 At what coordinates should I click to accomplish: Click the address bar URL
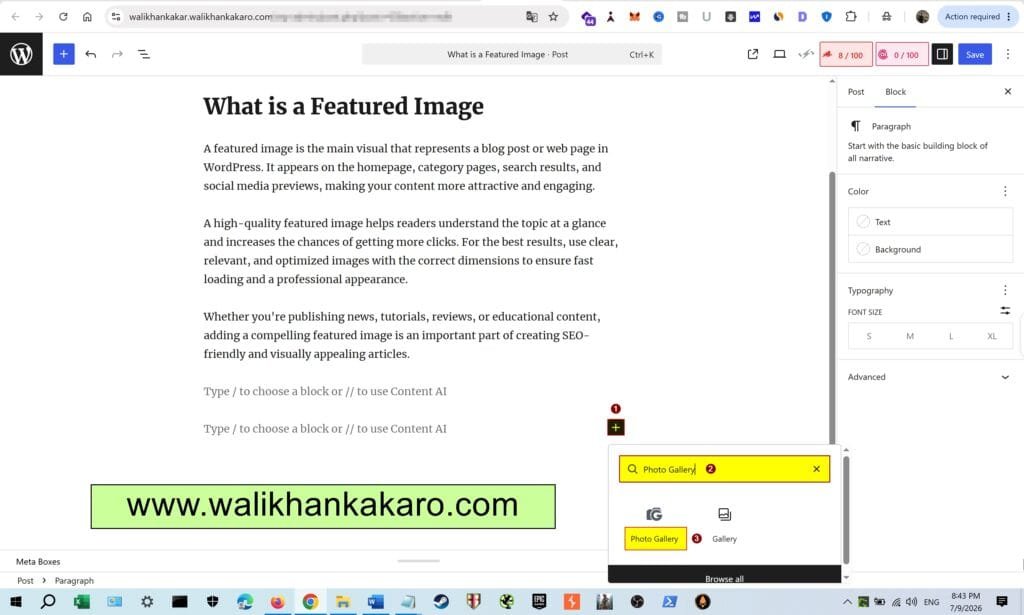[200, 16]
